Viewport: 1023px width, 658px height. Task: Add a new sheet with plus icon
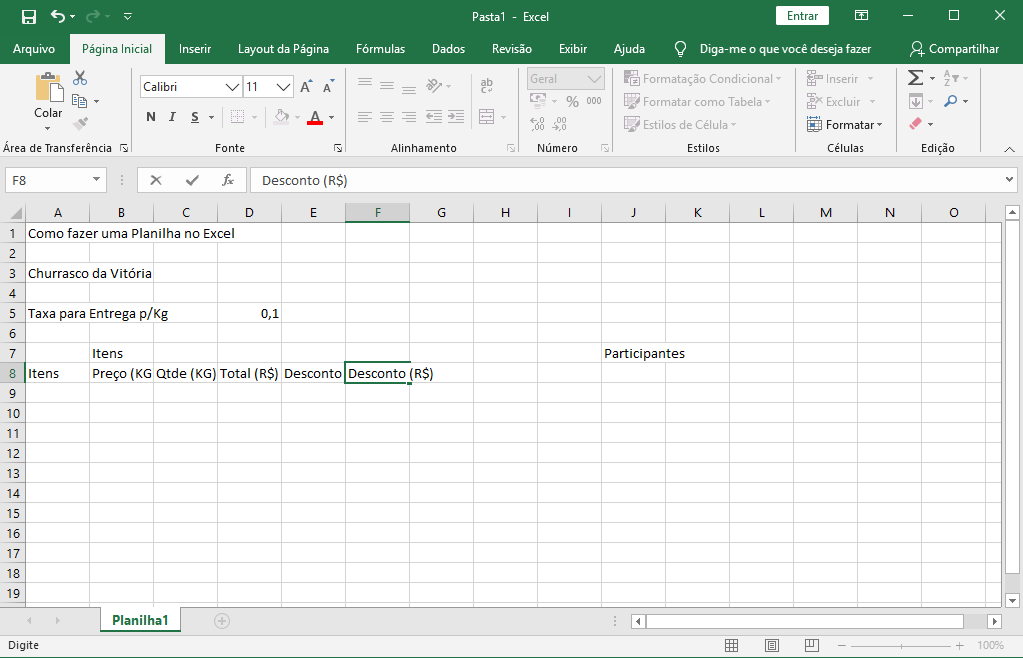point(222,621)
